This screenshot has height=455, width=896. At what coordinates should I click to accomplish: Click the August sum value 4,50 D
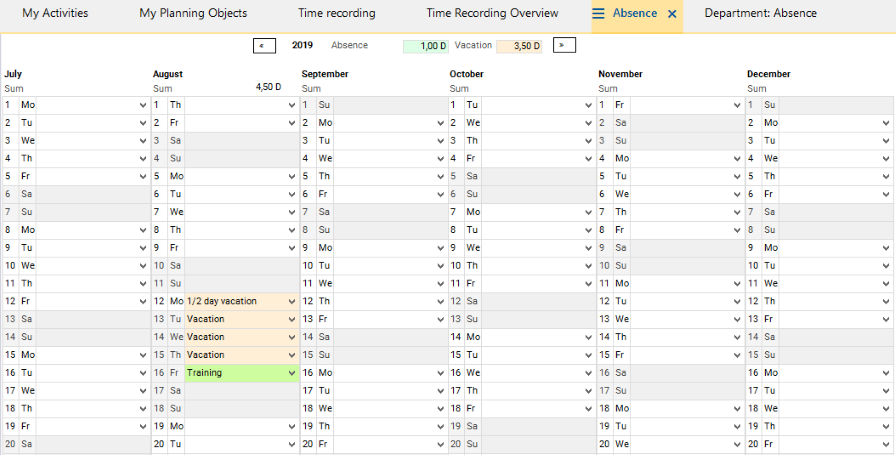pyautogui.click(x=269, y=87)
